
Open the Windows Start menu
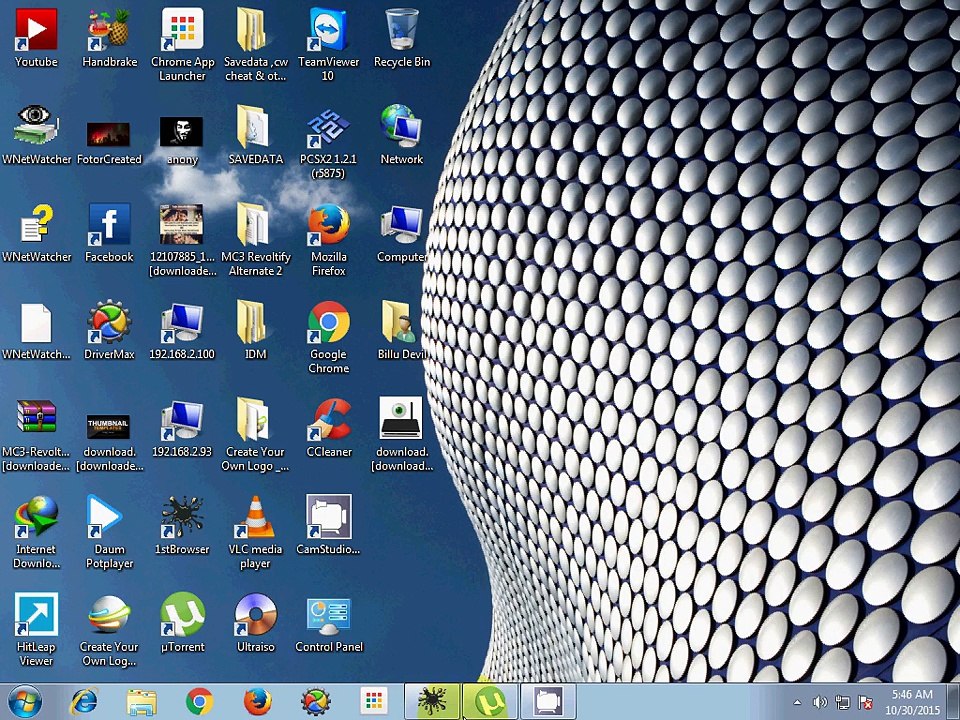click(x=25, y=702)
